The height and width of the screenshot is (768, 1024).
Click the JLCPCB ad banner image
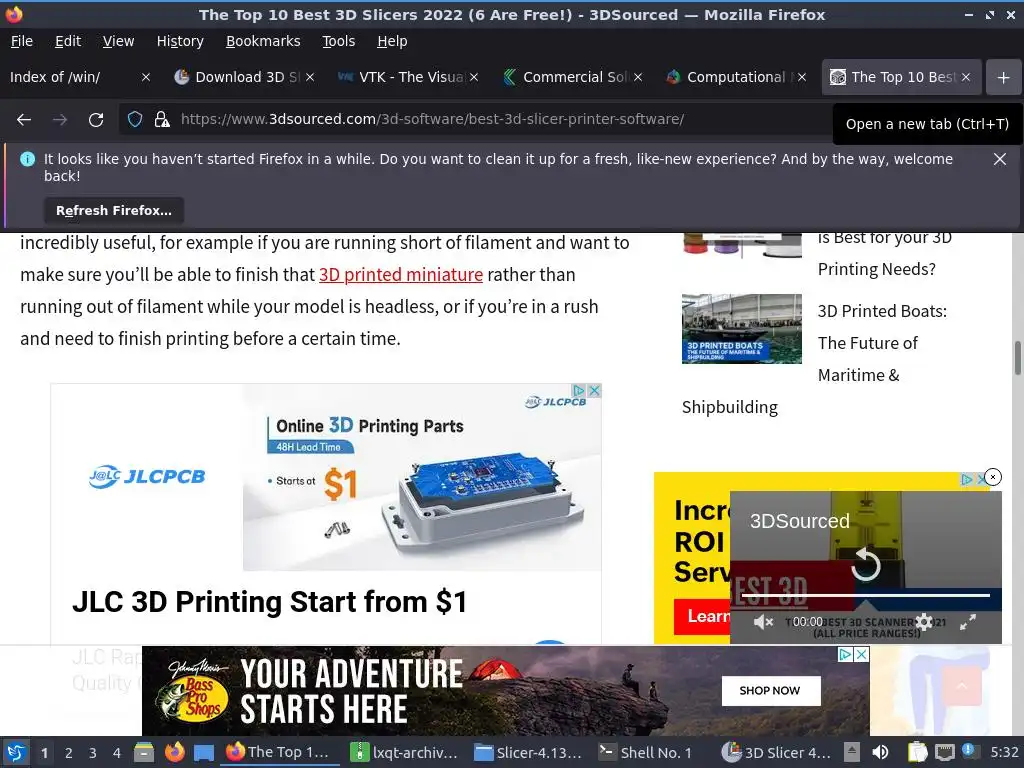point(422,477)
